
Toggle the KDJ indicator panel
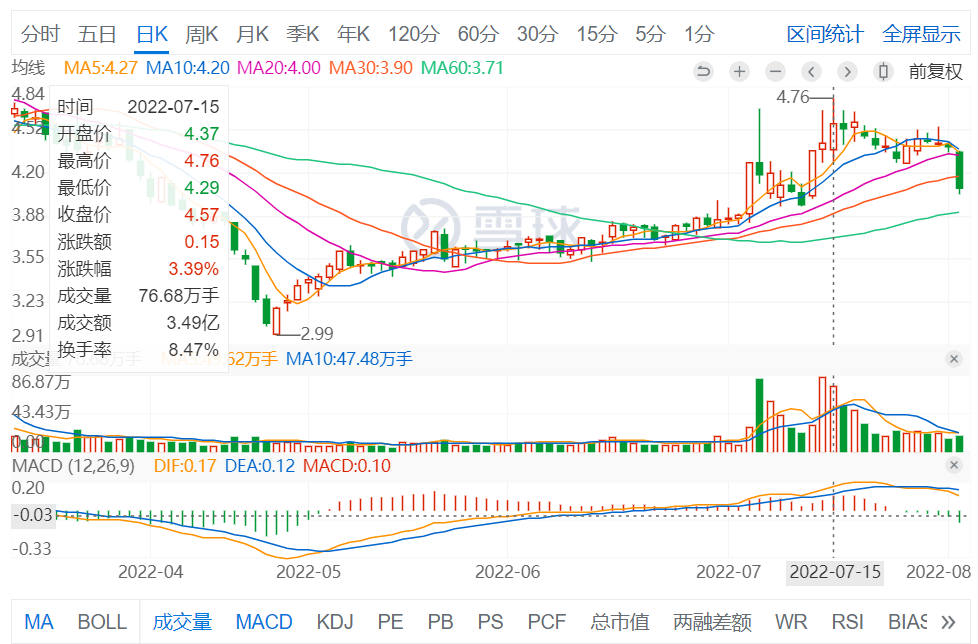click(334, 622)
